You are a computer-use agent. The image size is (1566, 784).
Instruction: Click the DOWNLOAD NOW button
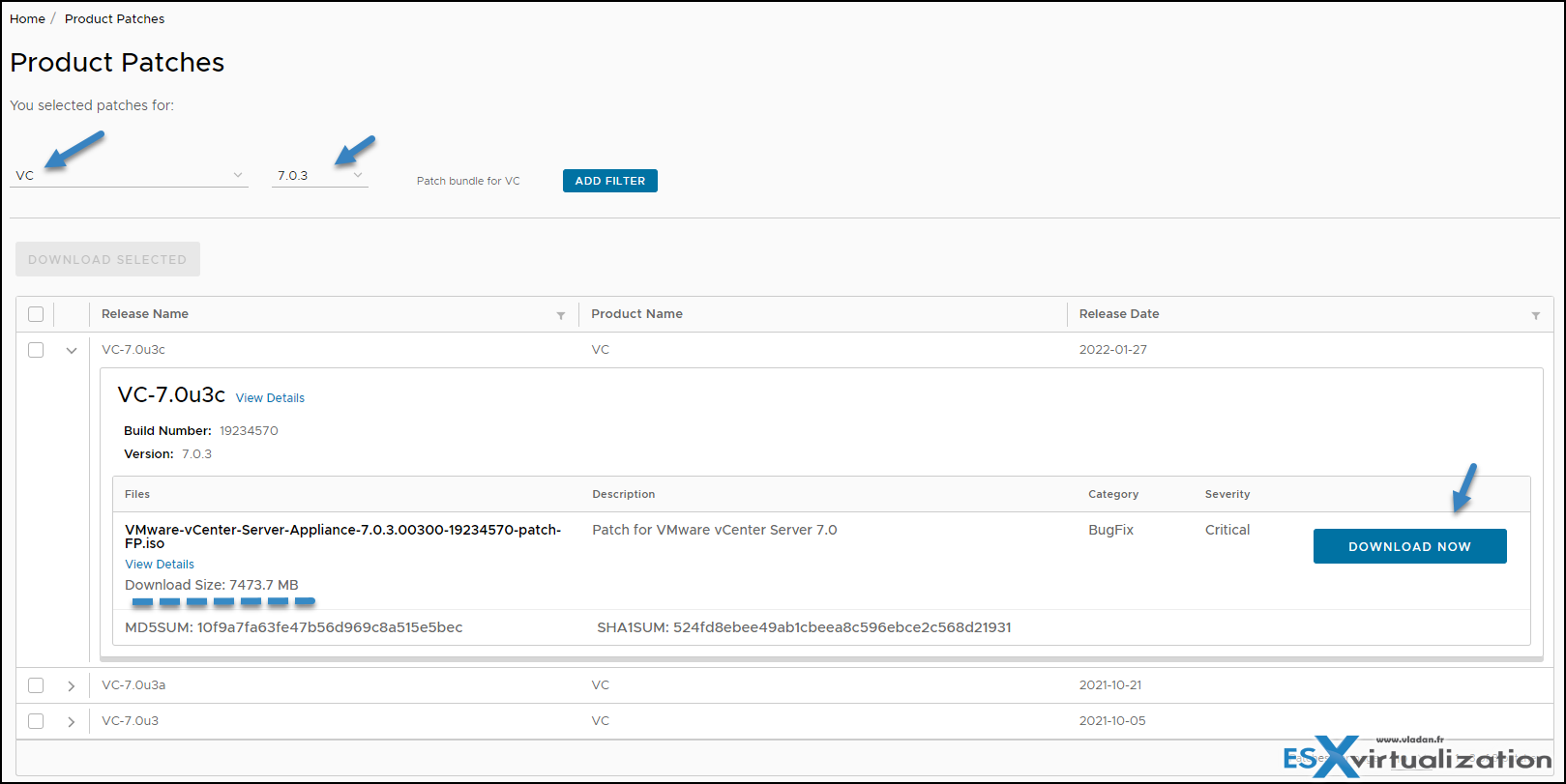point(1409,546)
